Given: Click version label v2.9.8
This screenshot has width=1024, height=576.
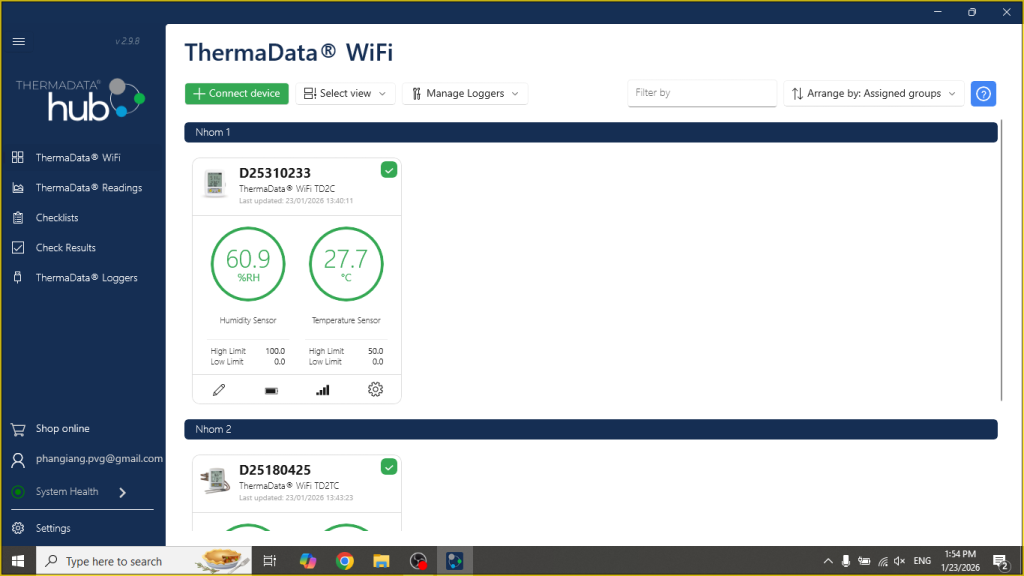Looking at the screenshot, I should [x=127, y=40].
